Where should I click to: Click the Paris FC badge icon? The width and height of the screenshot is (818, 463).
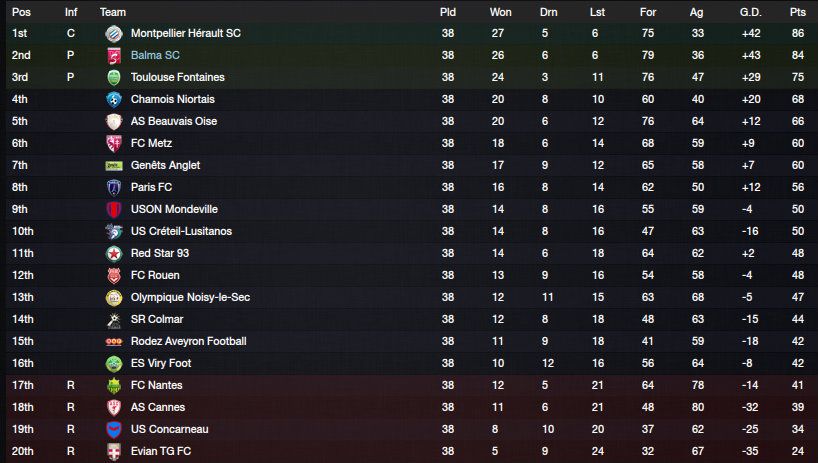(114, 187)
